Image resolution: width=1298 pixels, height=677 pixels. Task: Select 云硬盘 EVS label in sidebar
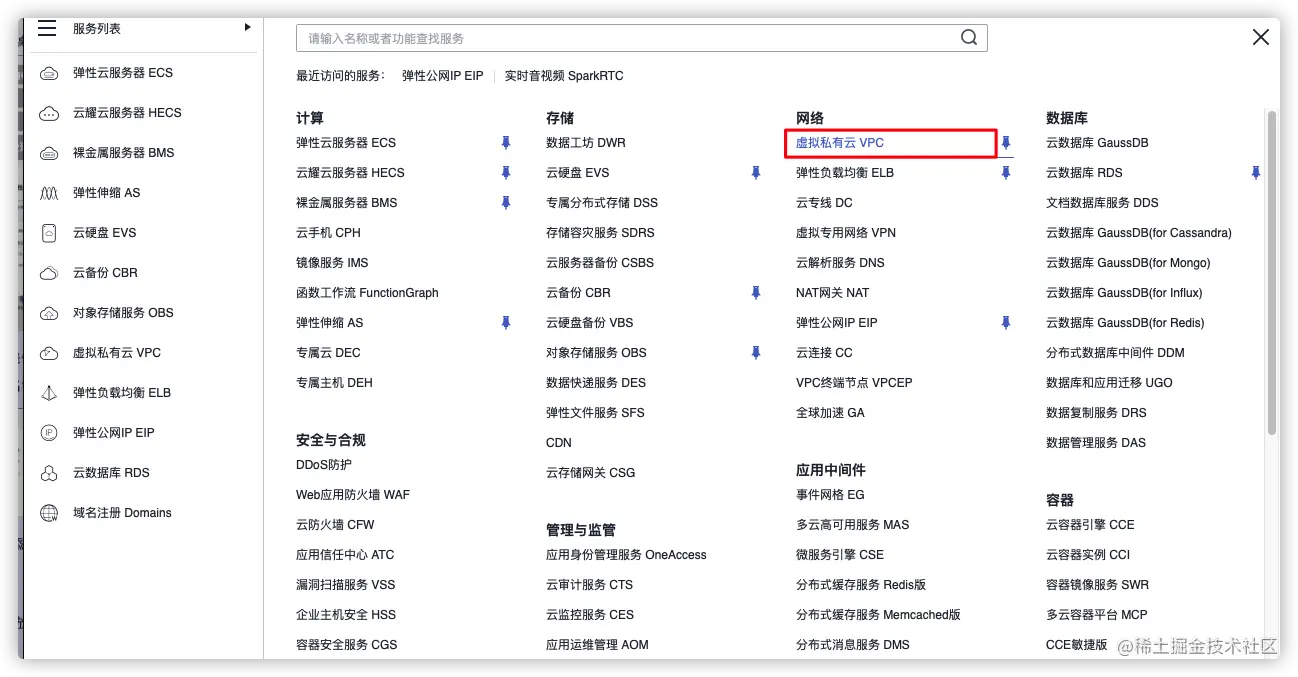(x=104, y=233)
